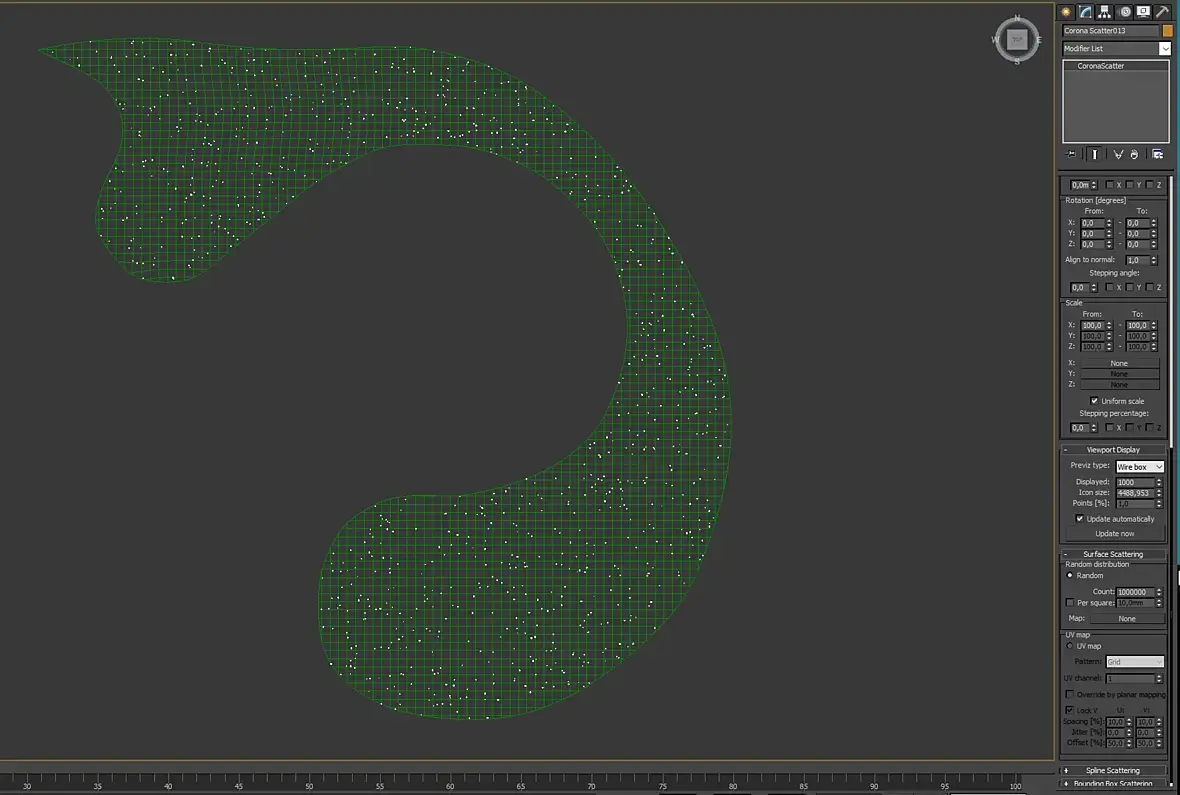This screenshot has height=795, width=1180.
Task: Click Align to normal spinner arrows
Action: (1154, 260)
